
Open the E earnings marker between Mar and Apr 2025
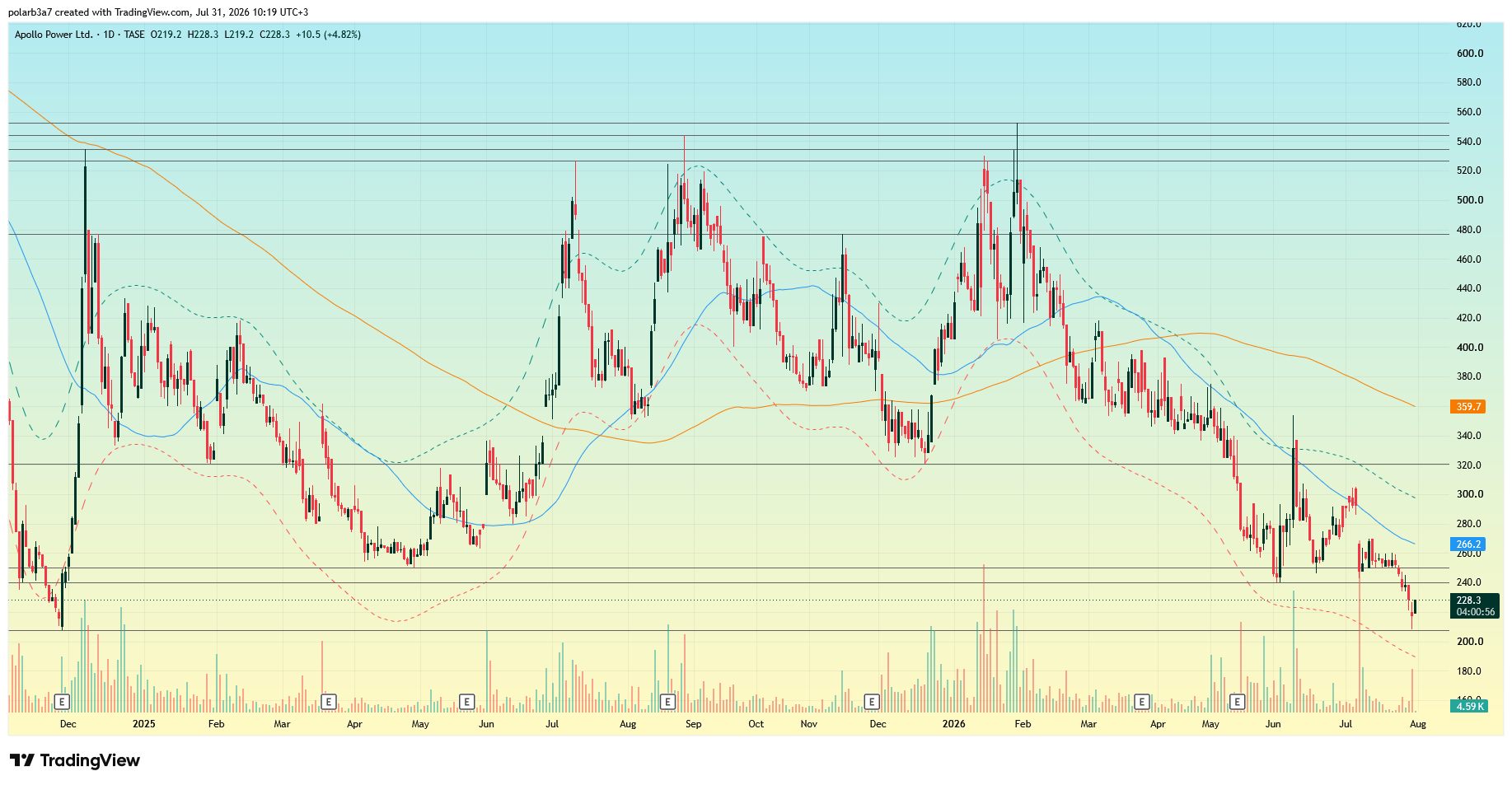click(328, 702)
